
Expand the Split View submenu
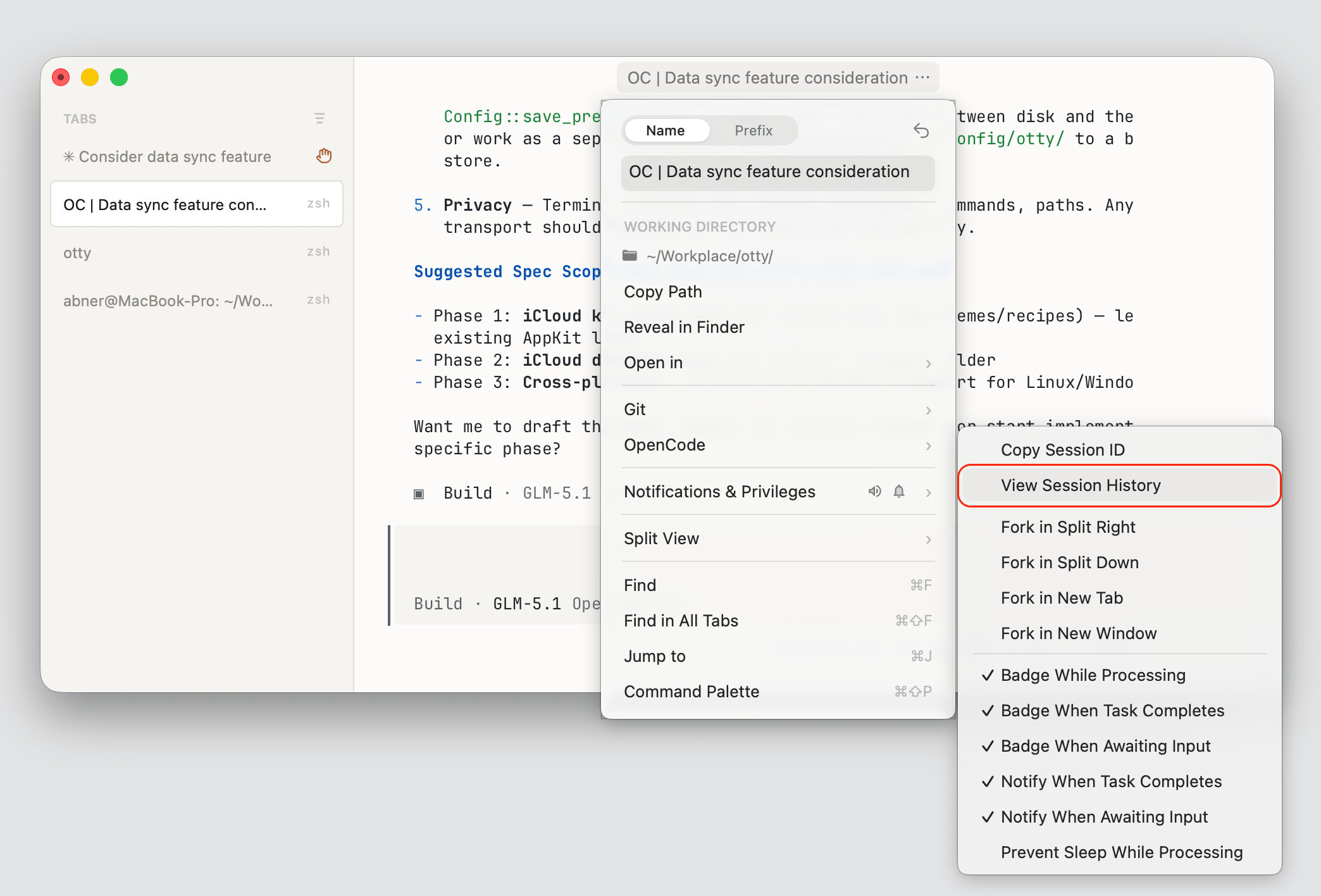778,538
